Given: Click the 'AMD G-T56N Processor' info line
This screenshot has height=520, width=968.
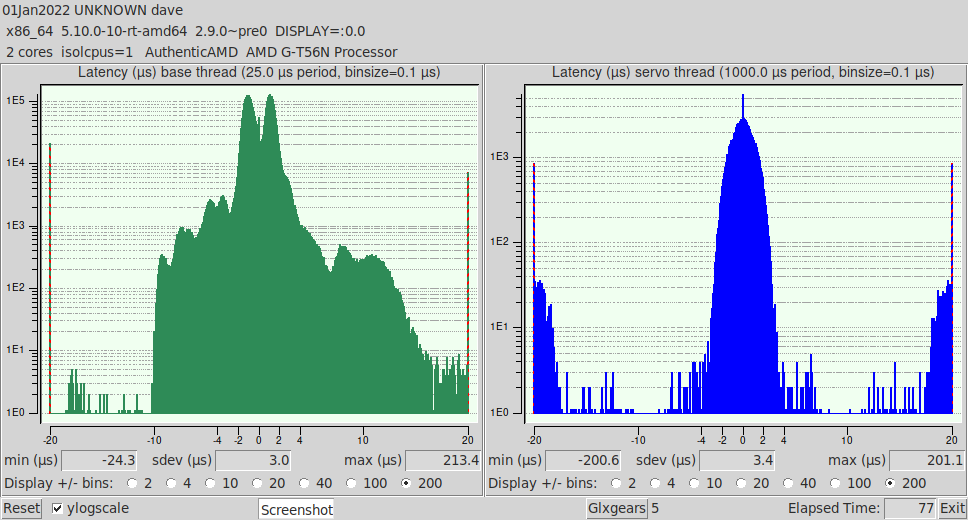Looking at the screenshot, I should click(322, 52).
